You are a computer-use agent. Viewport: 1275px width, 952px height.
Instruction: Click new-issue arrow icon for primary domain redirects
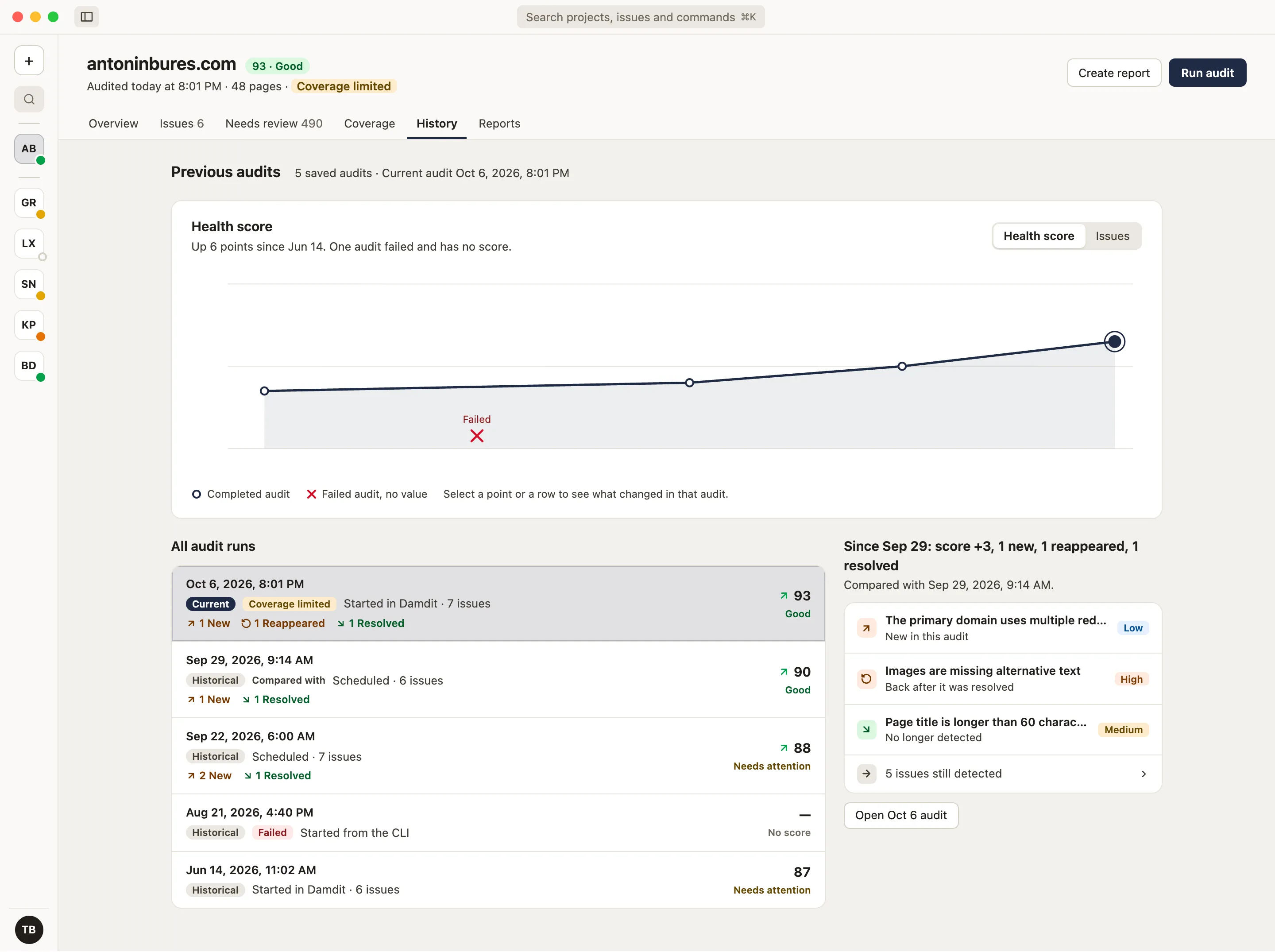866,628
